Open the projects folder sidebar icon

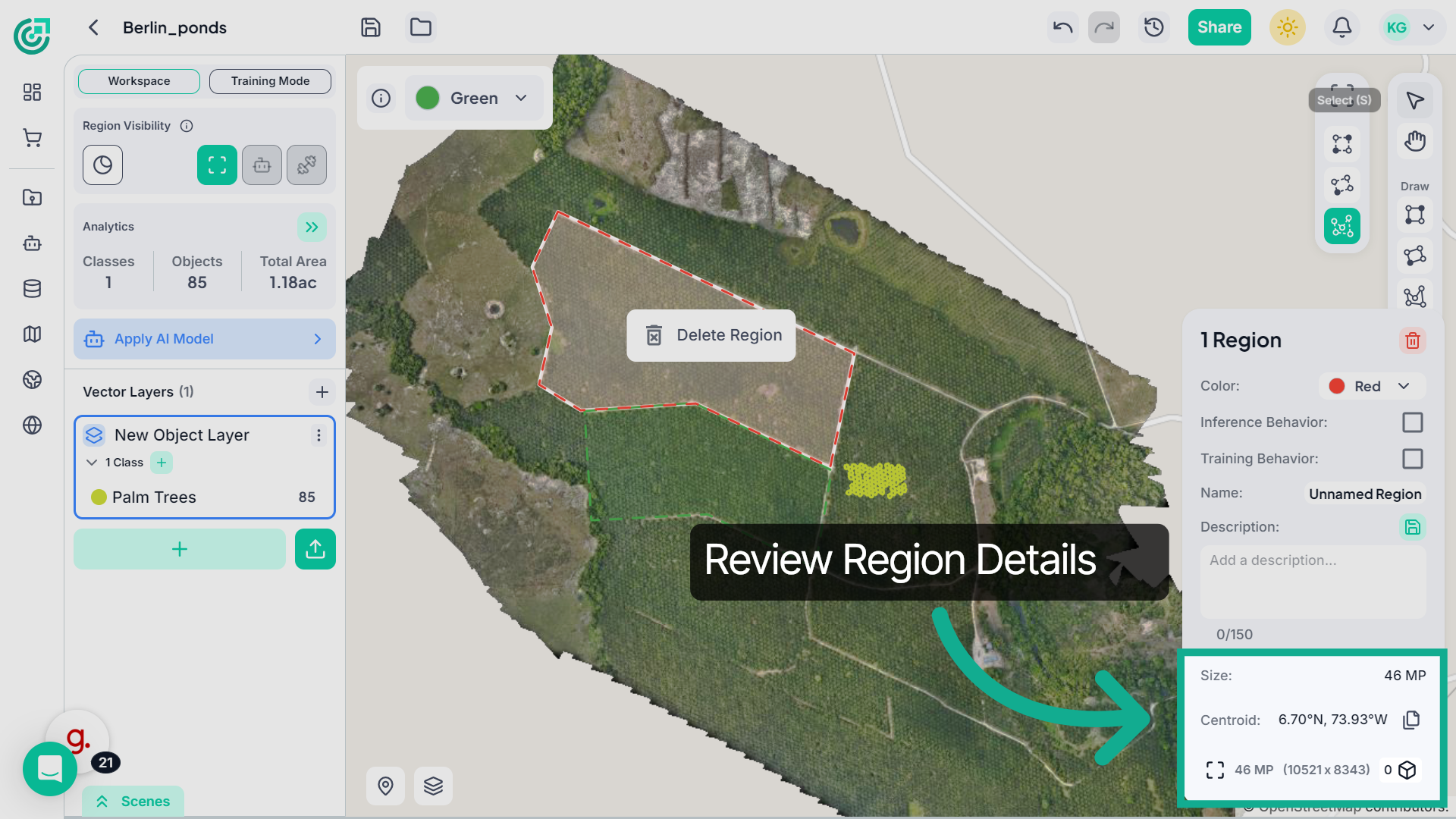(32, 198)
